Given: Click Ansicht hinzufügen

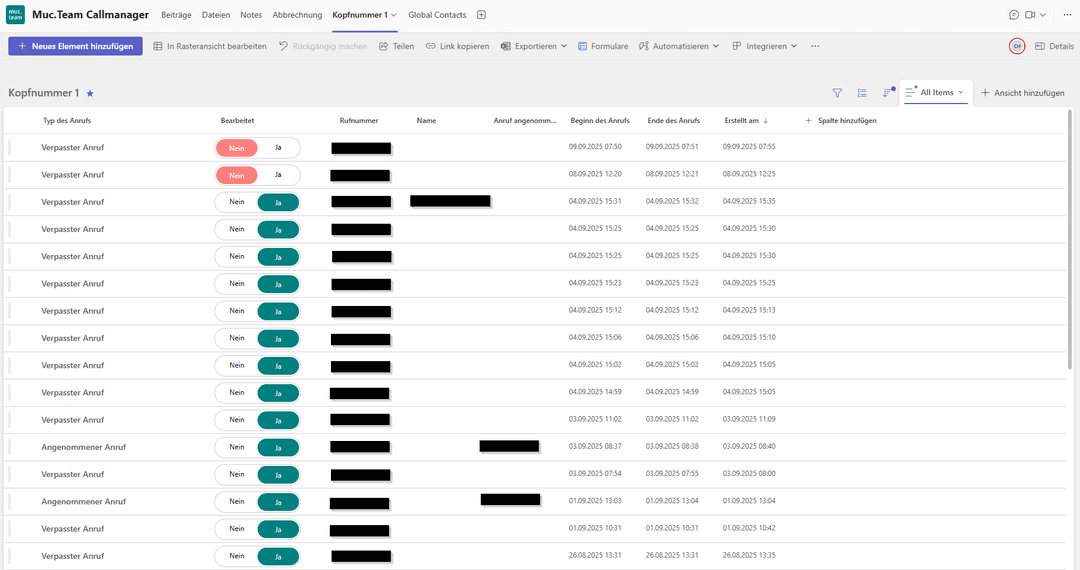Looking at the screenshot, I should click(1022, 93).
